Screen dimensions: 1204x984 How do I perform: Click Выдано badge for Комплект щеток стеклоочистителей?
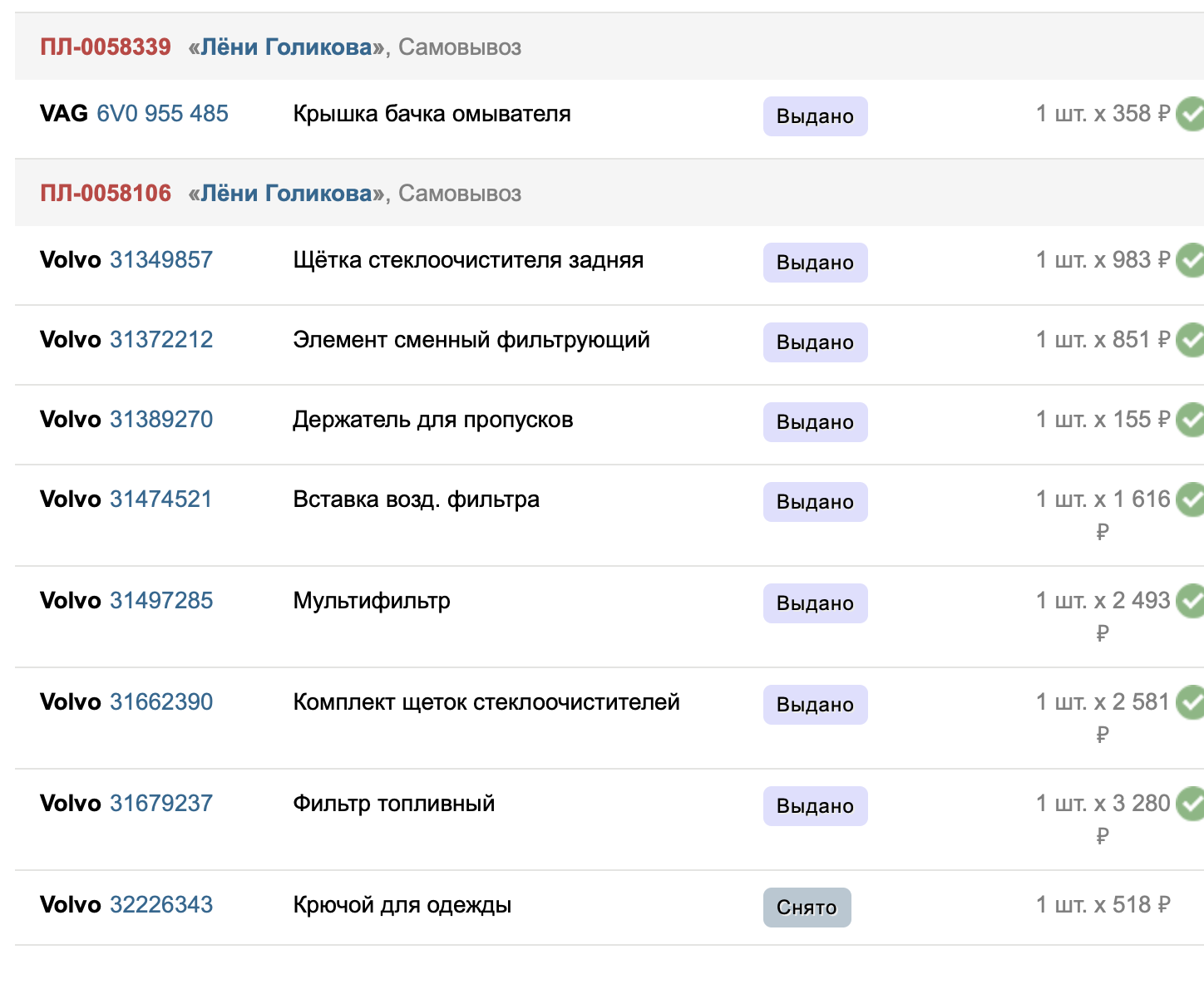coord(816,705)
